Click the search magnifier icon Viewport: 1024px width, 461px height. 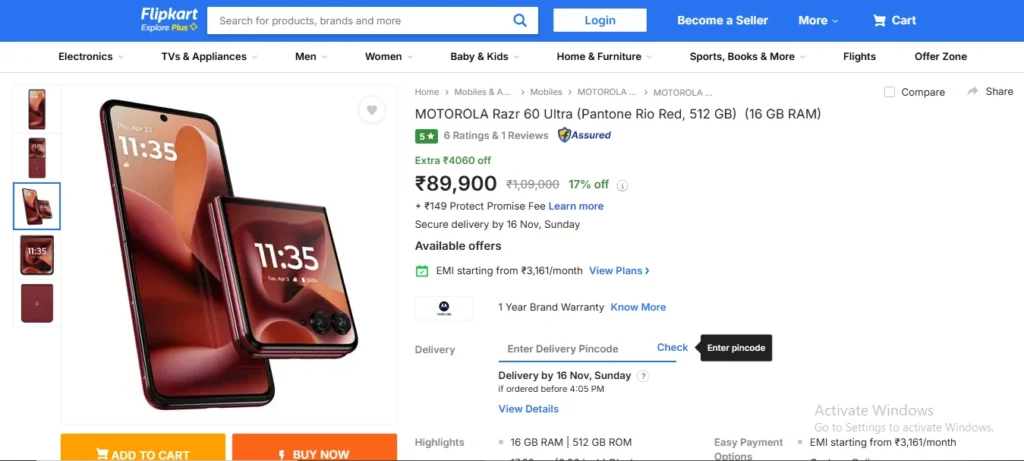coord(520,20)
